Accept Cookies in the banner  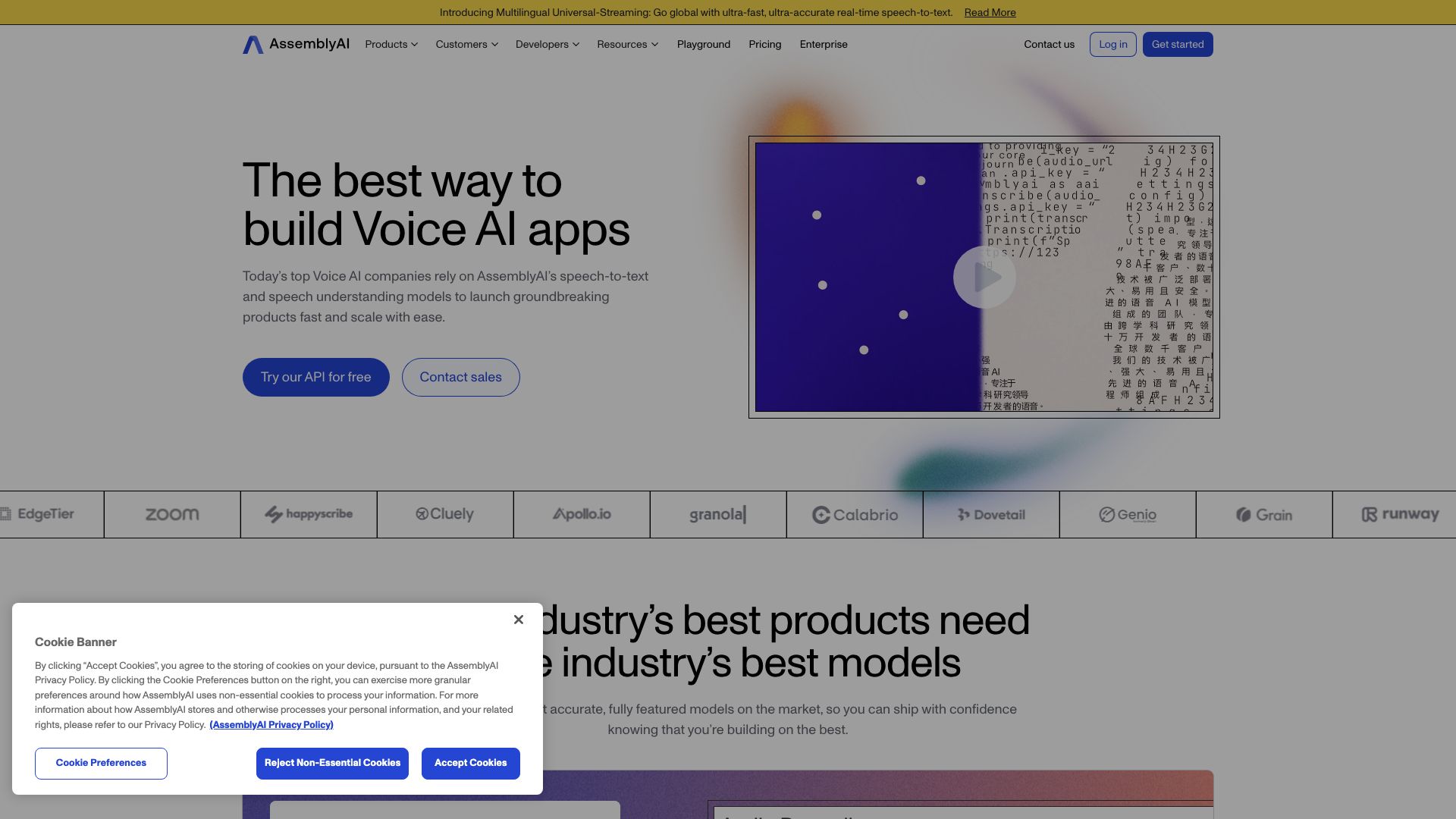470,763
